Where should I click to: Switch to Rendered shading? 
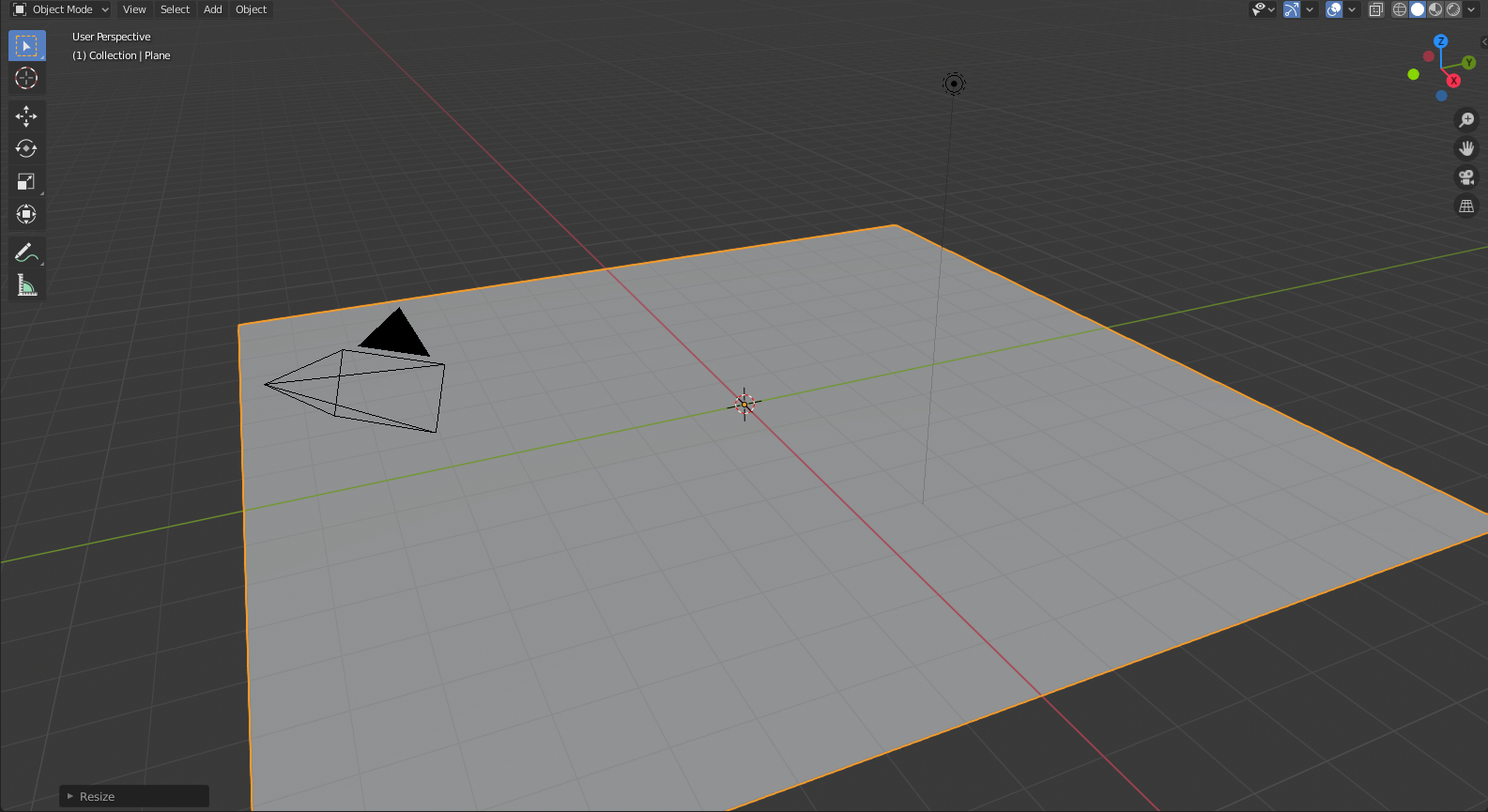click(1453, 9)
